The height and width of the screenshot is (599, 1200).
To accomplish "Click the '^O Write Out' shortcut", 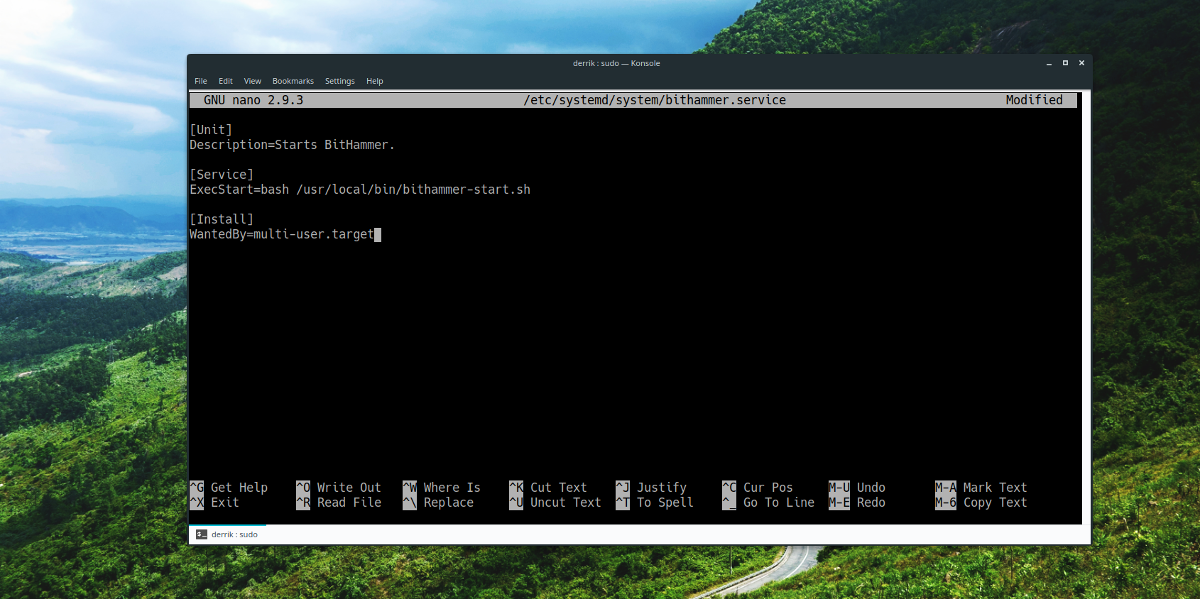I will click(x=339, y=488).
